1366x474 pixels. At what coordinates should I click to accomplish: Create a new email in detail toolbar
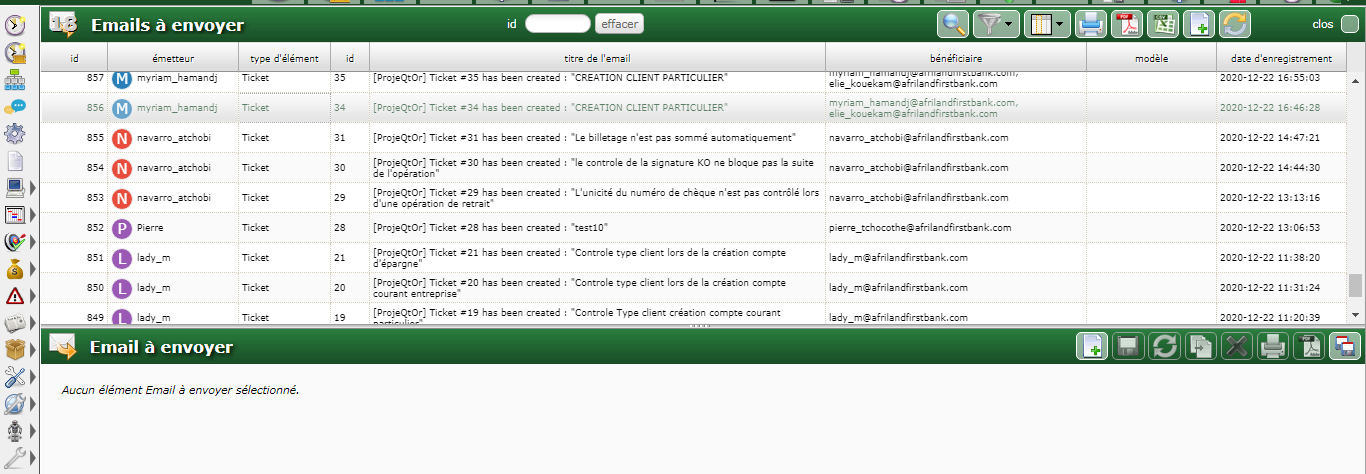(1091, 347)
